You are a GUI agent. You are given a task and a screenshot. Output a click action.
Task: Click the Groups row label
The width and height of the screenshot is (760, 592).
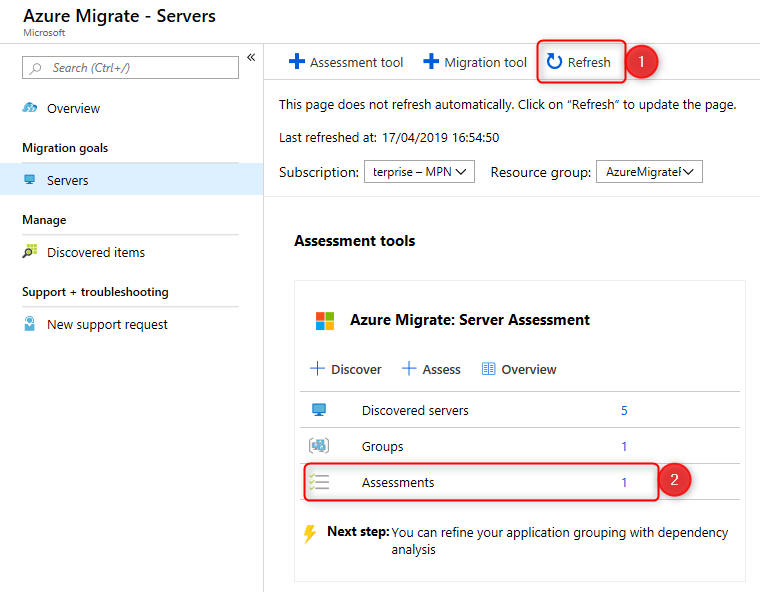(x=382, y=447)
